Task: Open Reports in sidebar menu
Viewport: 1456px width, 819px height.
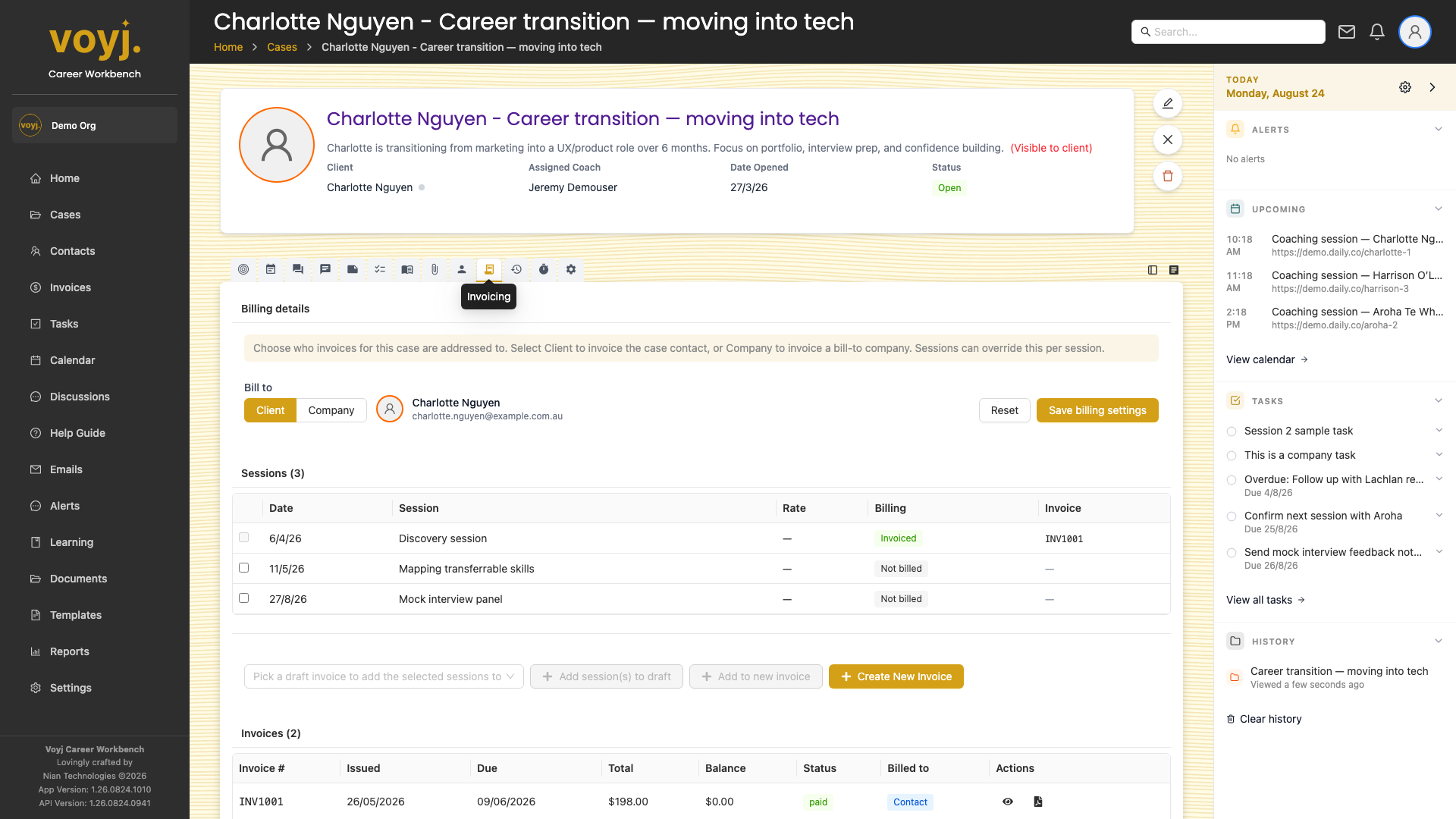Action: pyautogui.click(x=69, y=651)
